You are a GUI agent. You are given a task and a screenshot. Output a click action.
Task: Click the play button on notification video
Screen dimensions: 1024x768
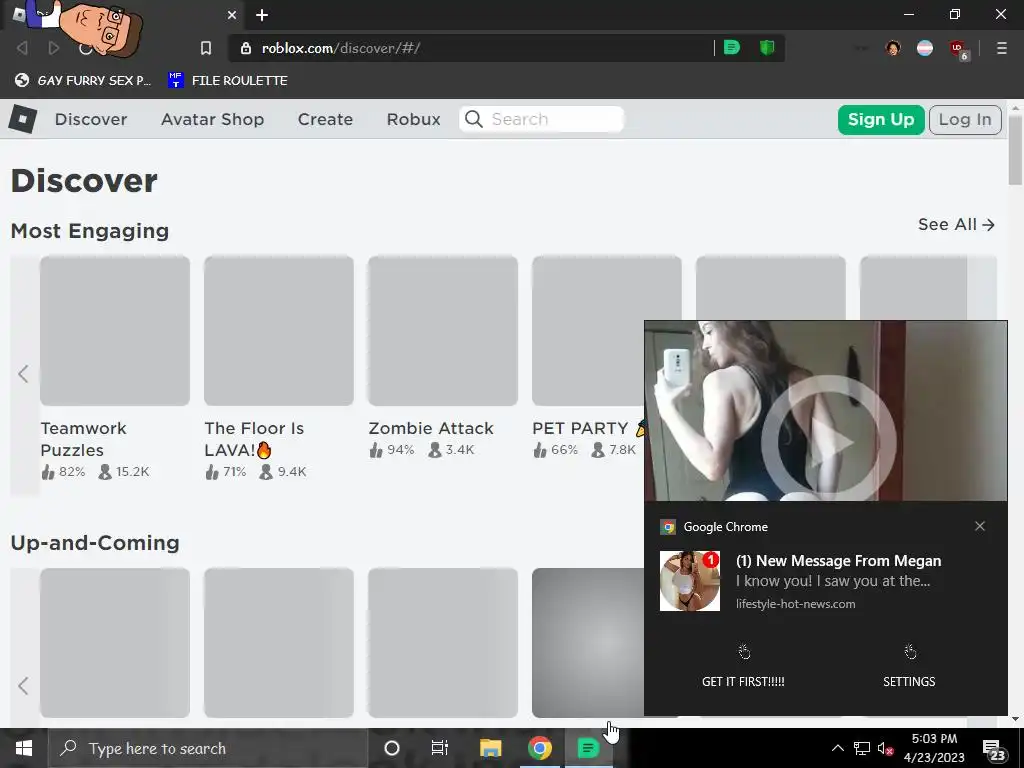click(828, 443)
